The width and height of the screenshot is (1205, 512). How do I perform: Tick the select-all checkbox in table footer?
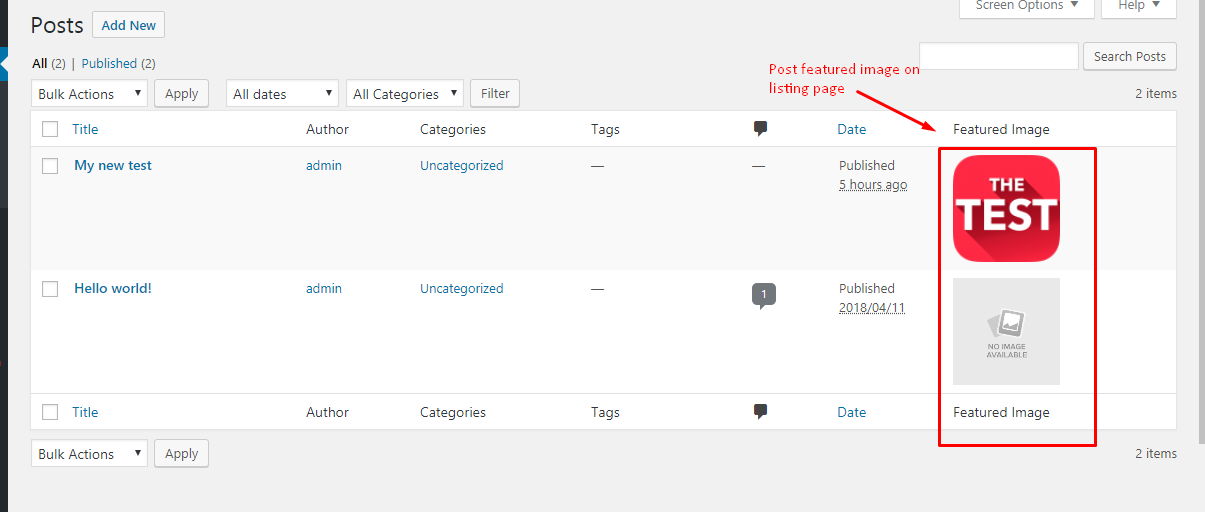pos(50,412)
